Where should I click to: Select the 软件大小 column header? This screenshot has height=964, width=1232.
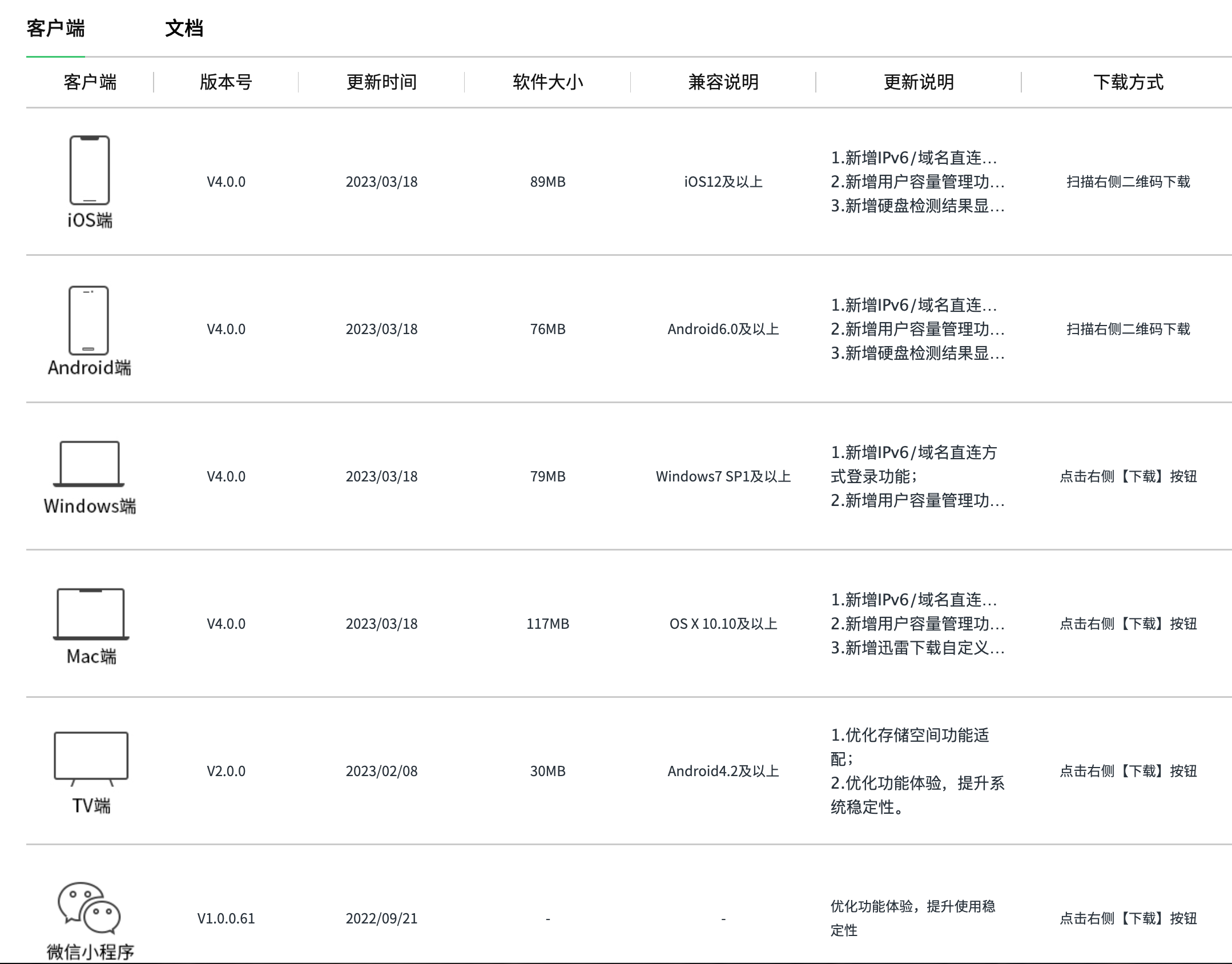pos(547,82)
